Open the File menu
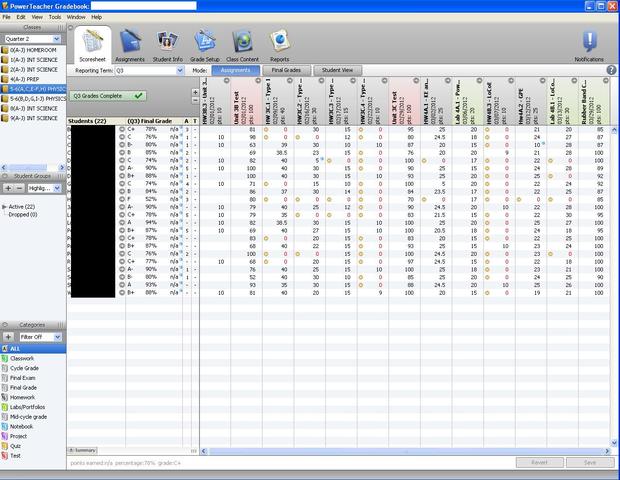The height and width of the screenshot is (480, 620). tap(6, 17)
